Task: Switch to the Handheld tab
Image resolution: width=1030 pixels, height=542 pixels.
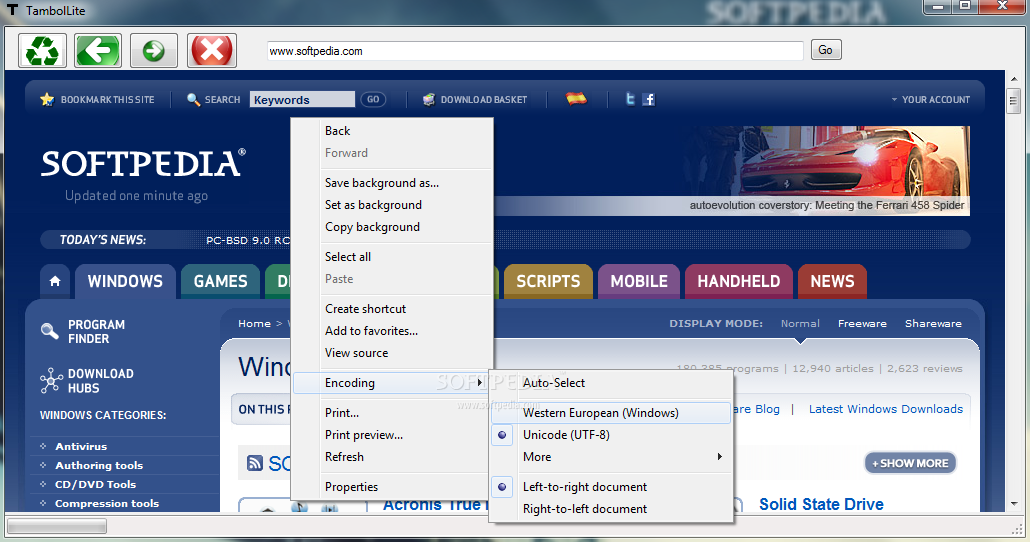Action: coord(738,281)
